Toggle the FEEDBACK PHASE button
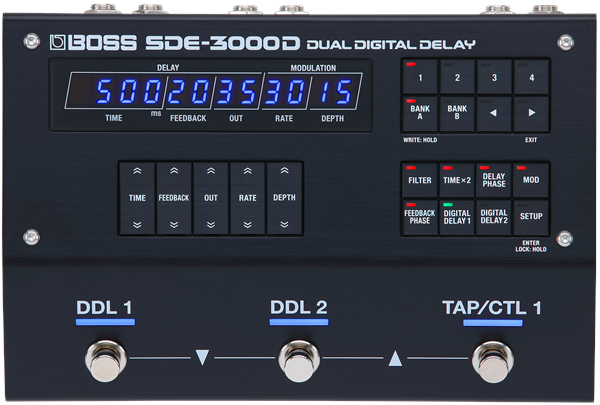Screen dimensions: 600x405 tap(420, 217)
